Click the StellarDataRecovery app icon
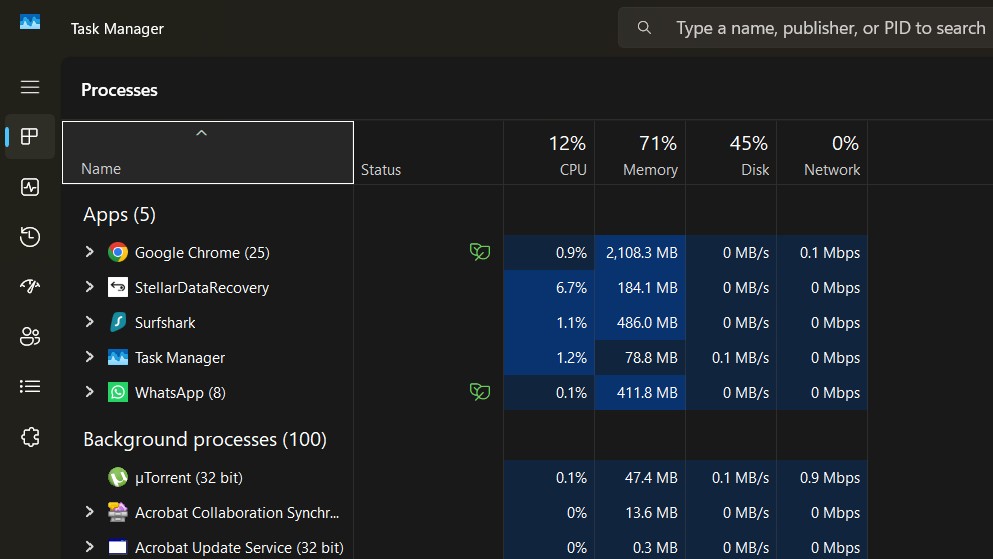 (118, 287)
